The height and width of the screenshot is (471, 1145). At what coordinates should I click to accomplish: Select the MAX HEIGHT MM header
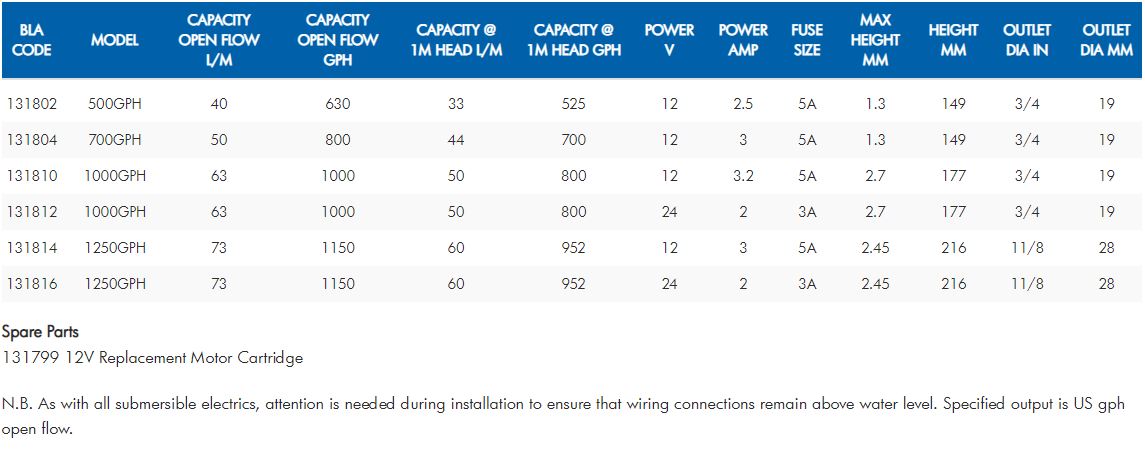[875, 40]
